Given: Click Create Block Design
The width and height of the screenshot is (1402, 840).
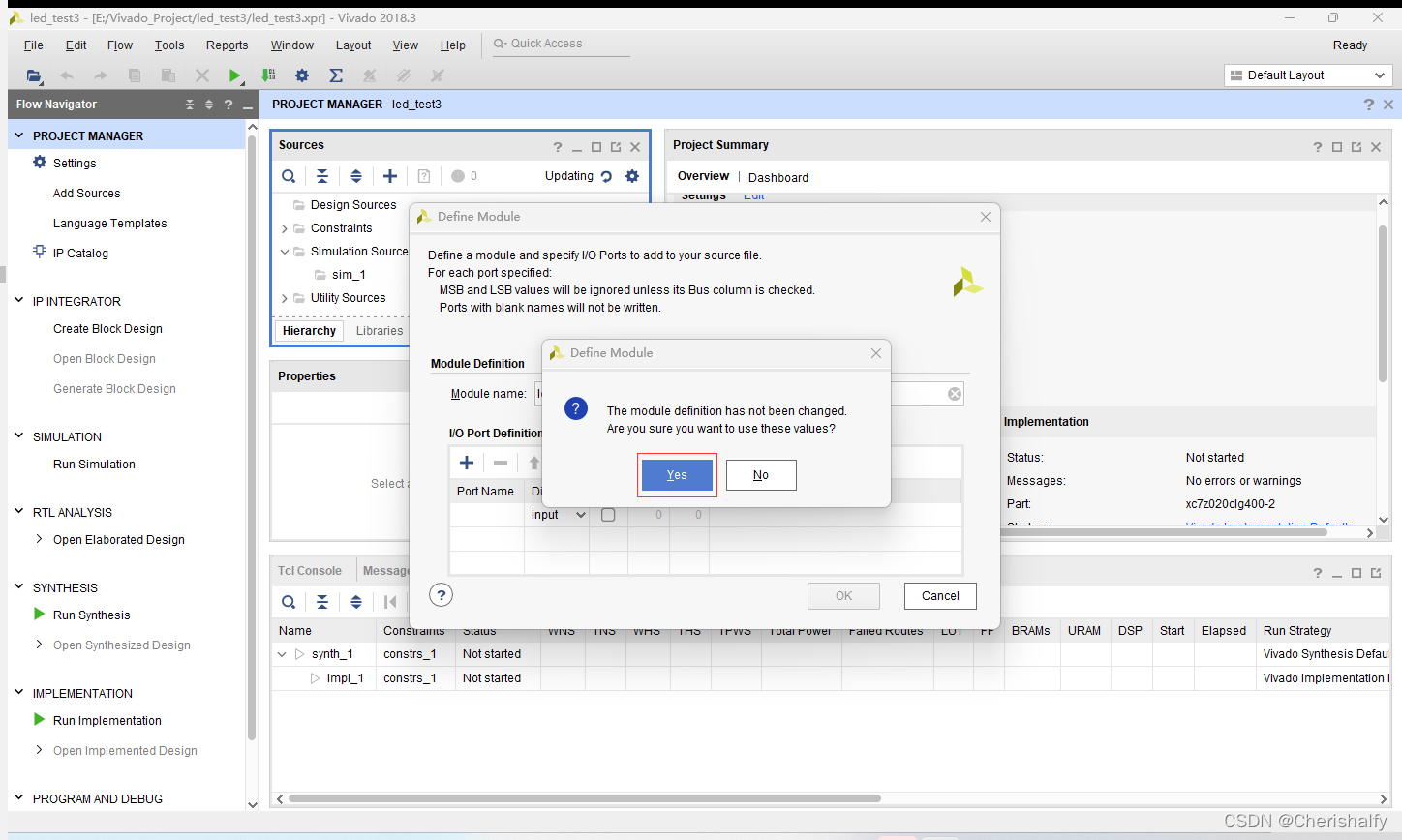Looking at the screenshot, I should coord(107,329).
